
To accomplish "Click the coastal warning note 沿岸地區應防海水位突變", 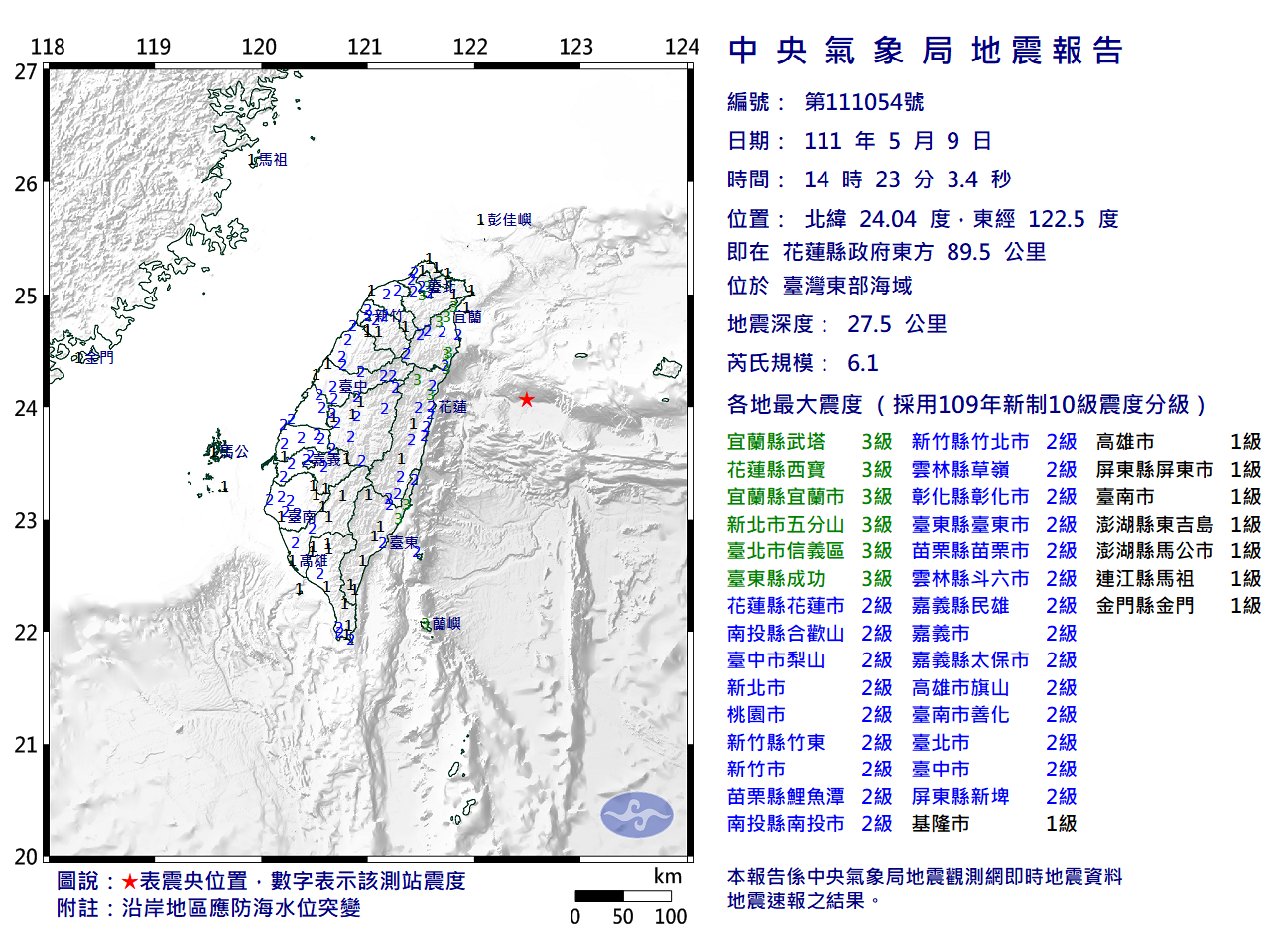I will (241, 908).
